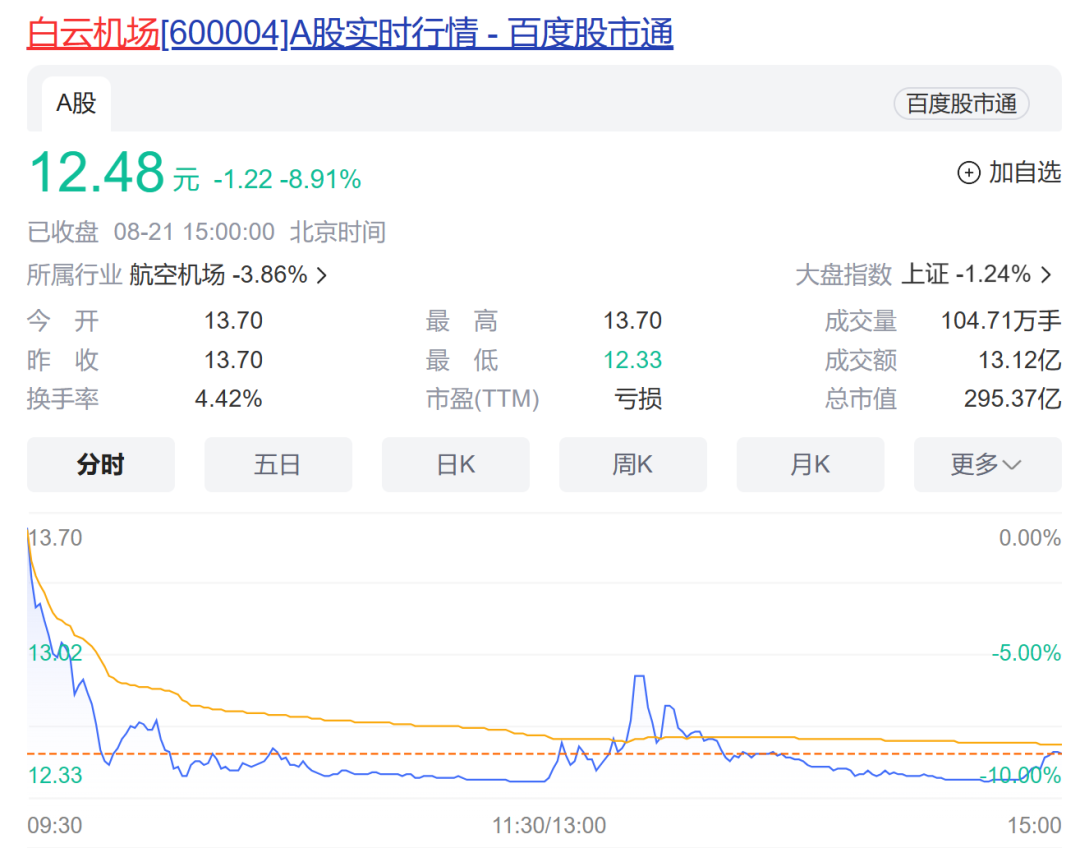Click the 成交量 value 104.71万手
Viewport: 1080px width, 848px height.
point(1001,320)
